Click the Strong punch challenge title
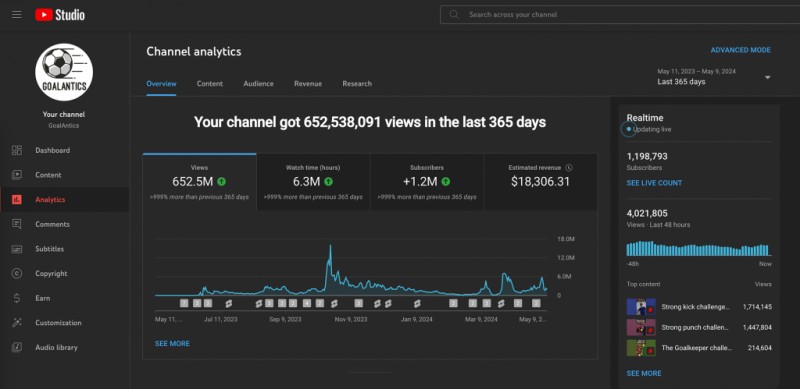 (x=695, y=327)
